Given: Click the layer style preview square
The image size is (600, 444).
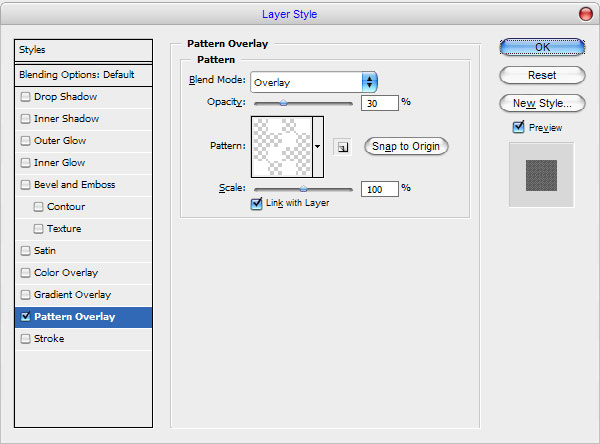Looking at the screenshot, I should 541,175.
